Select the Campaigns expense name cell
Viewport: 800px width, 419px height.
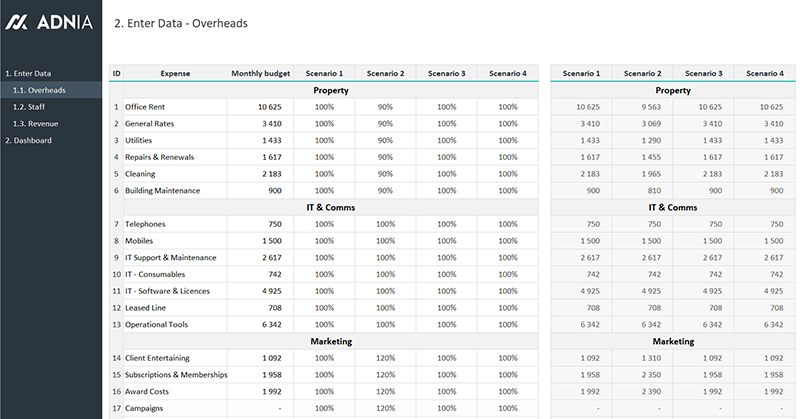click(x=175, y=408)
